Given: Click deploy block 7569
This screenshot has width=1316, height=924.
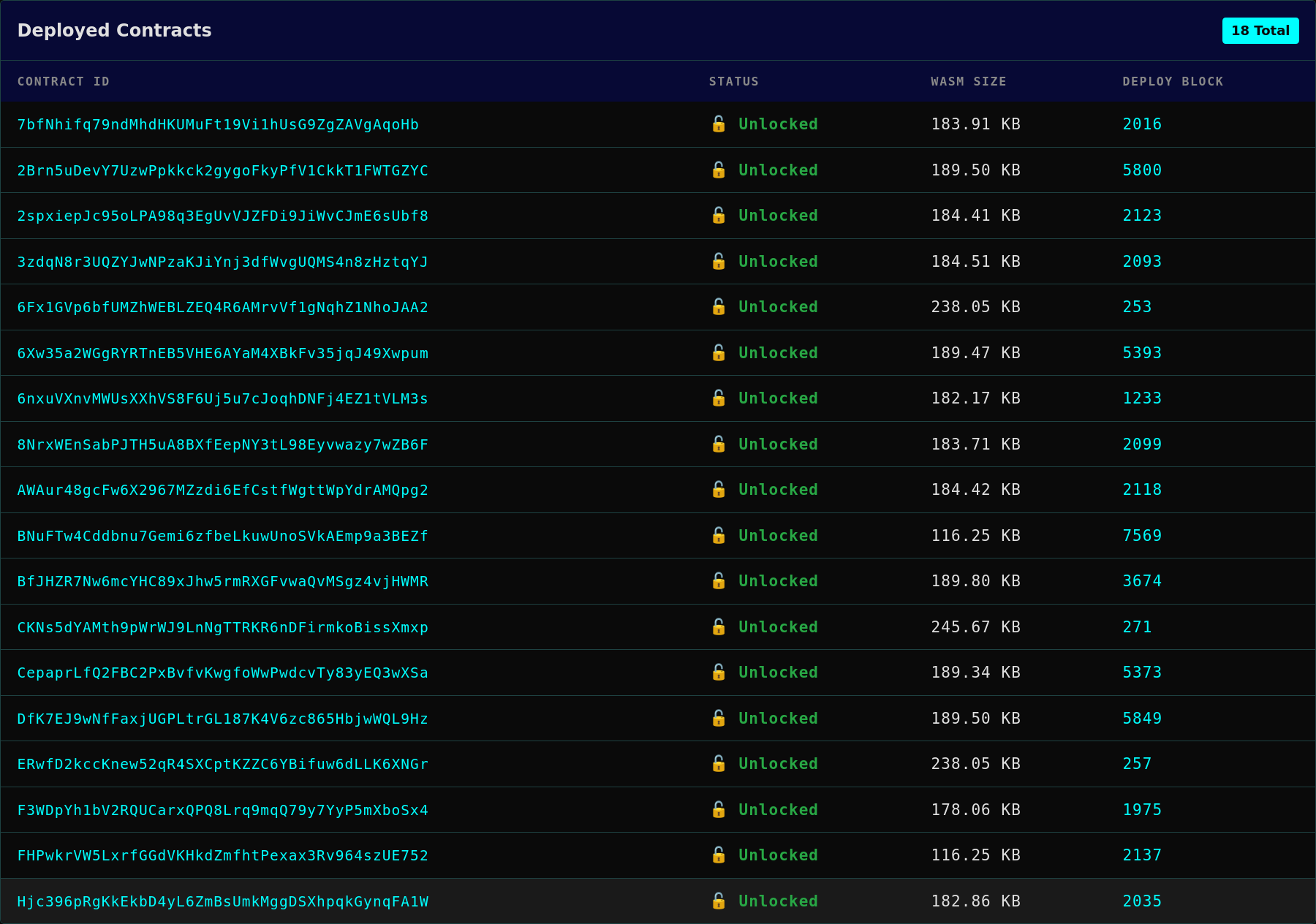Looking at the screenshot, I should pos(1142,536).
